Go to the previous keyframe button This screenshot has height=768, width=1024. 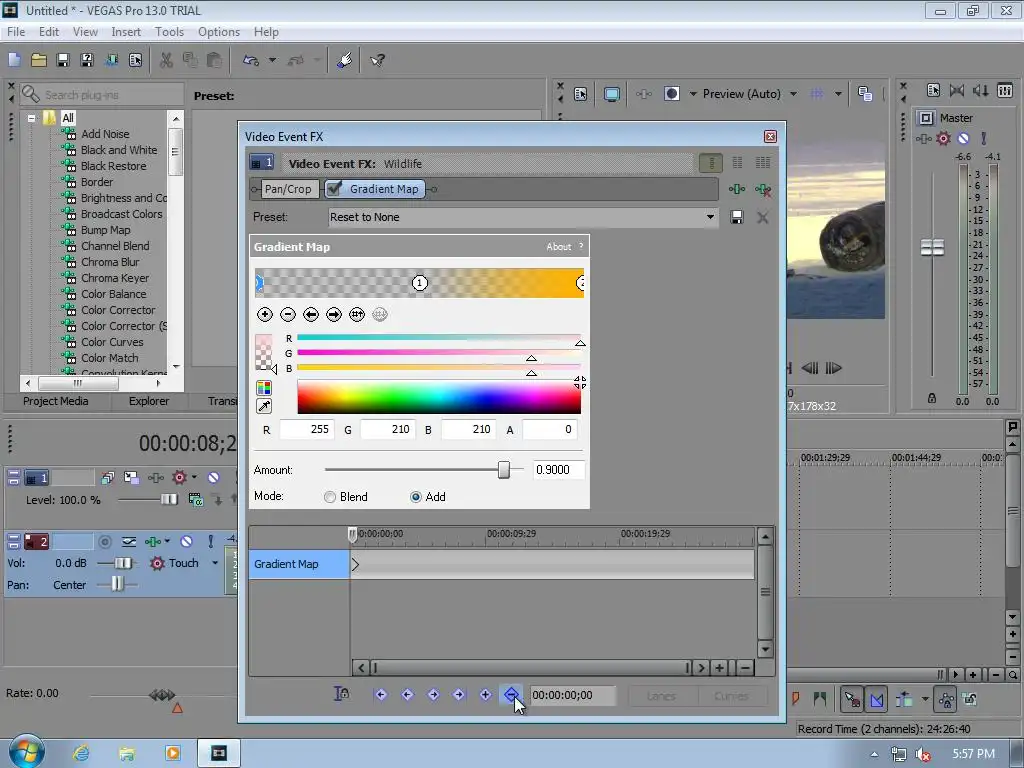(407, 695)
